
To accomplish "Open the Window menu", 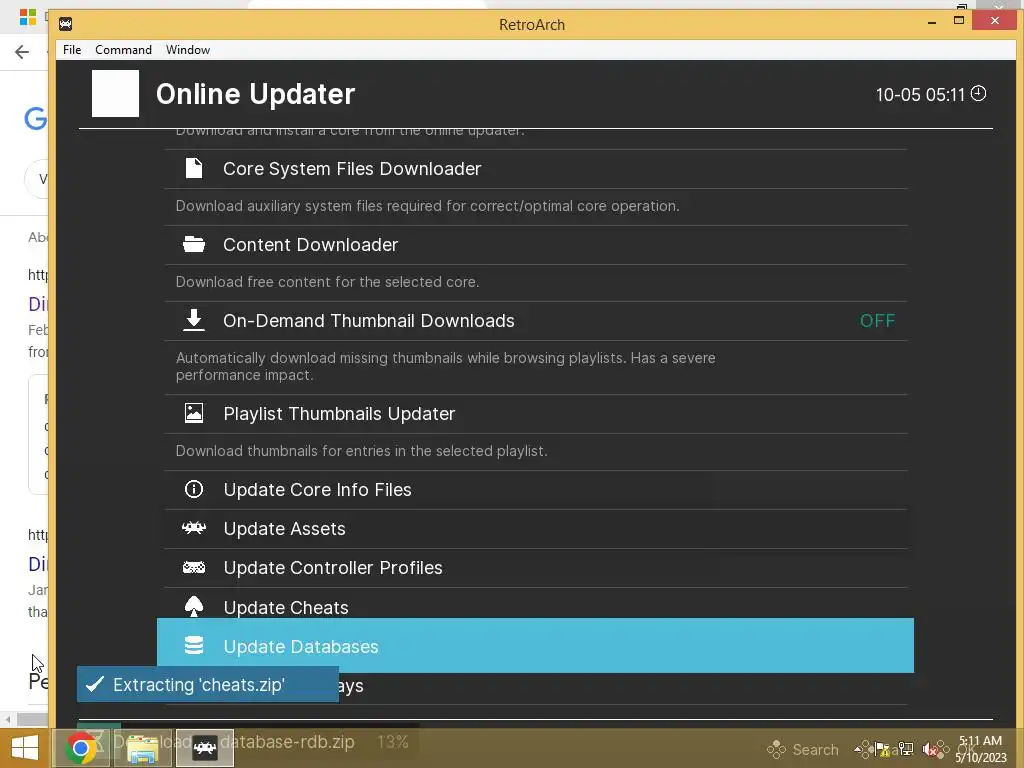I will (187, 50).
